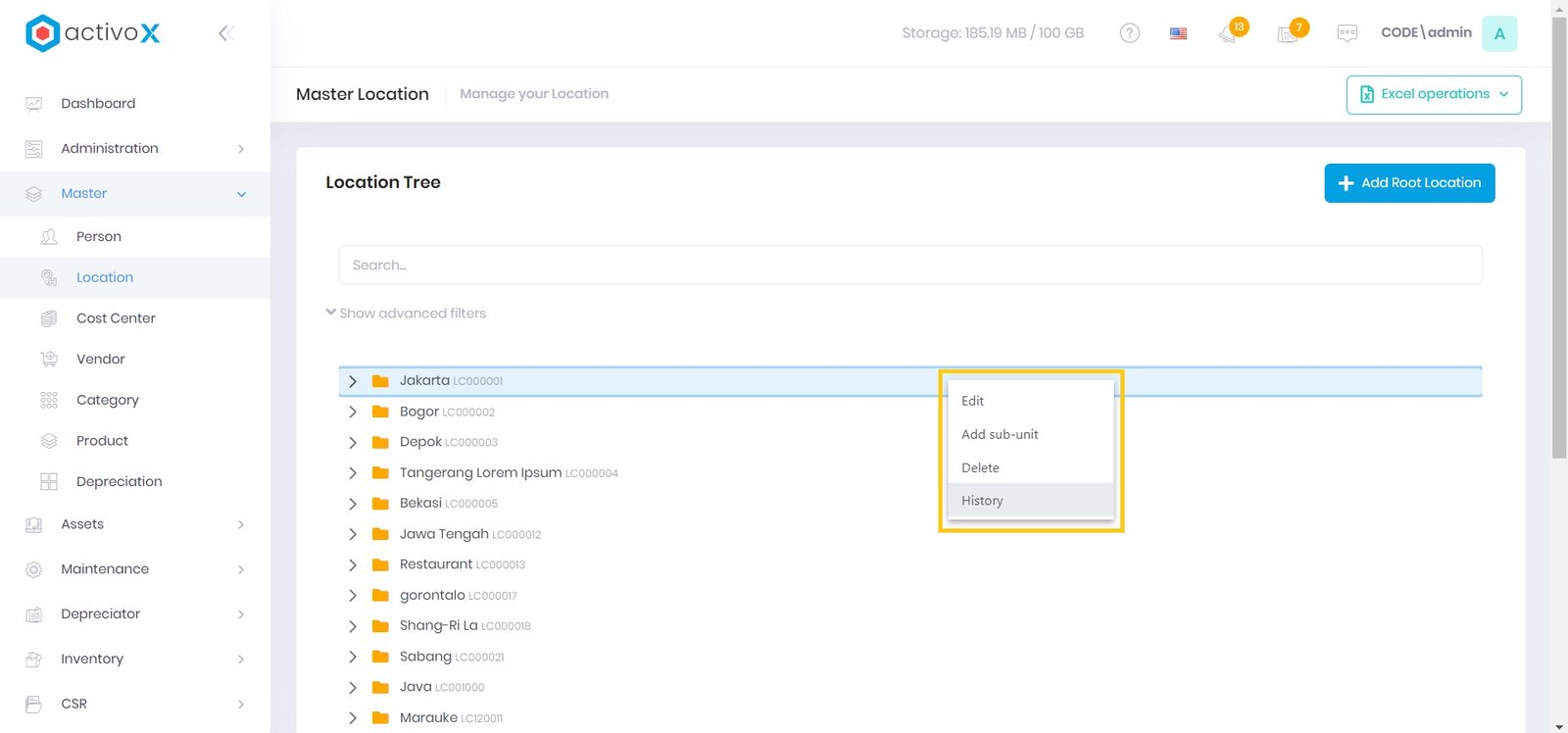Choose History in the context menu
Viewport: 1568px width, 733px height.
(x=982, y=501)
